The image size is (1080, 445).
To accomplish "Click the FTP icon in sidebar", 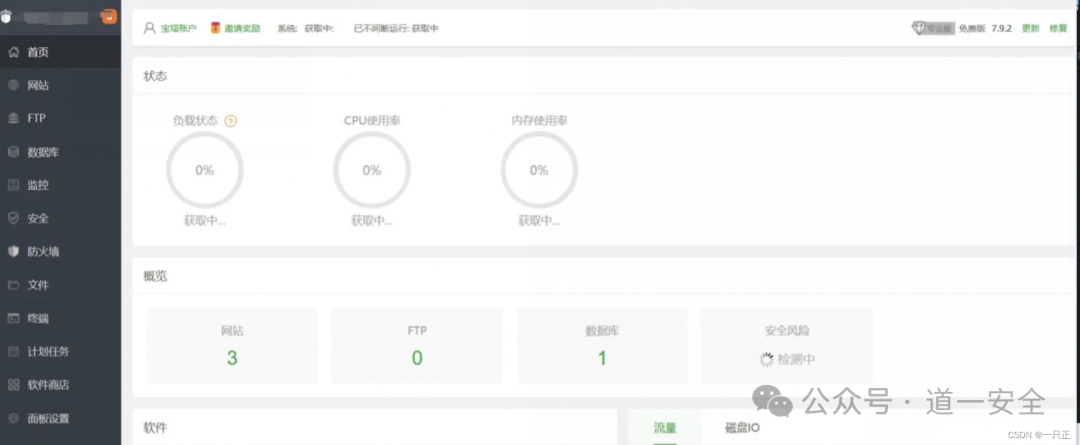I will pos(14,118).
